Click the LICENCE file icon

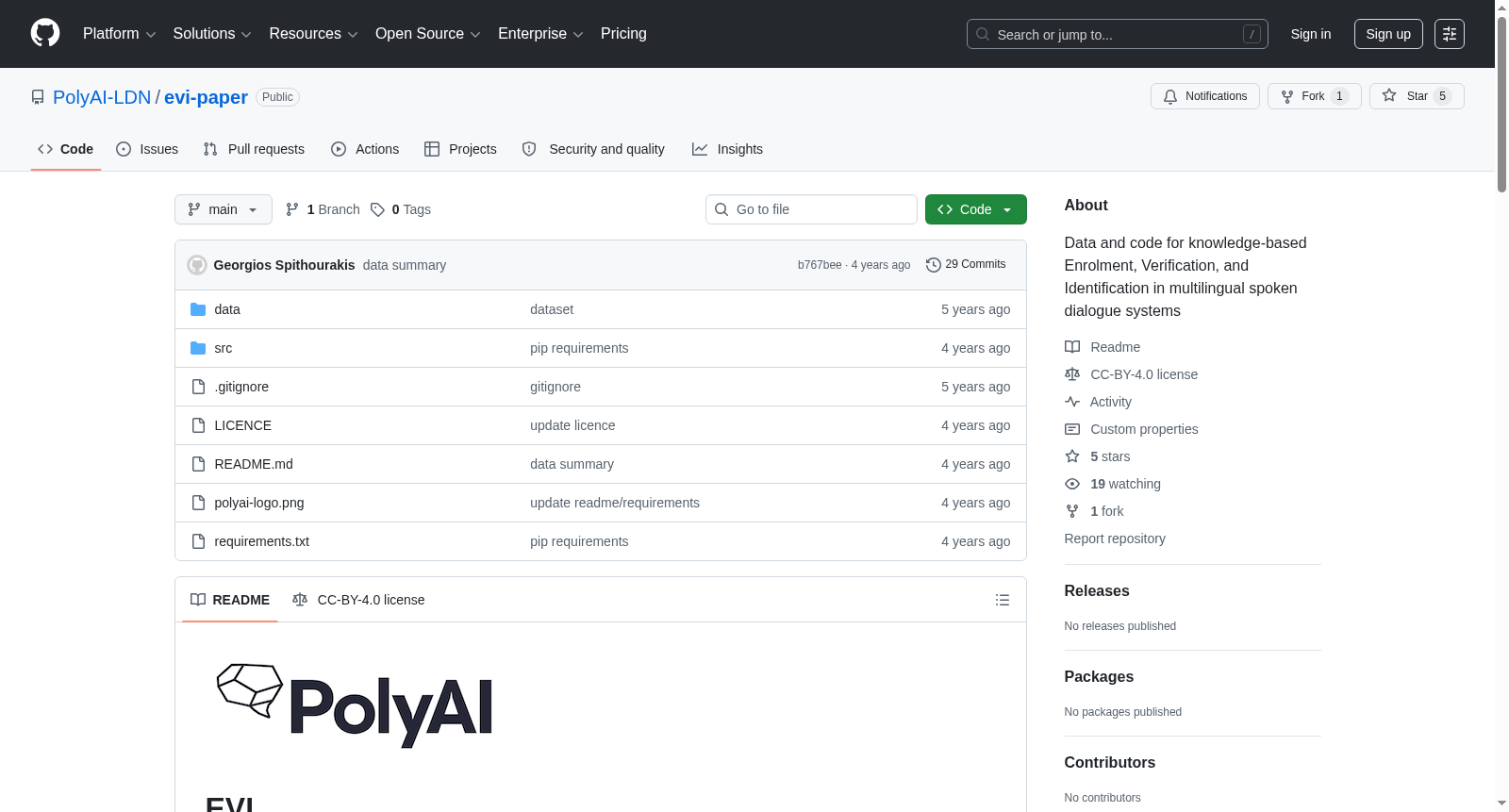point(198,425)
